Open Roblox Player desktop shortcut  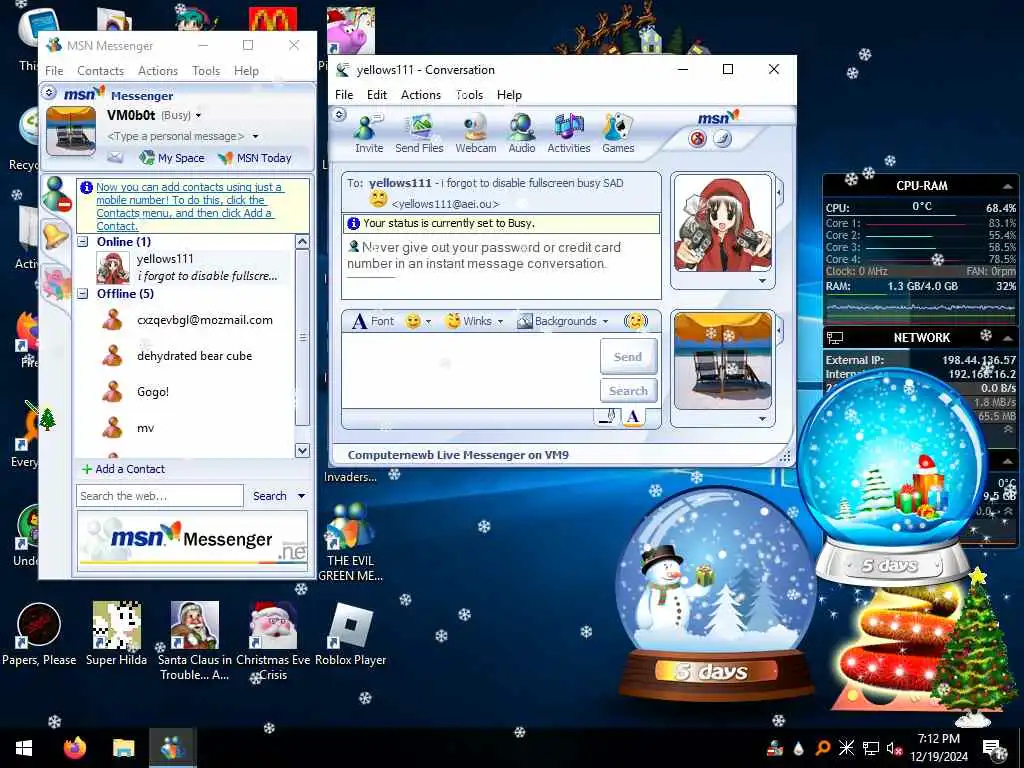point(351,633)
